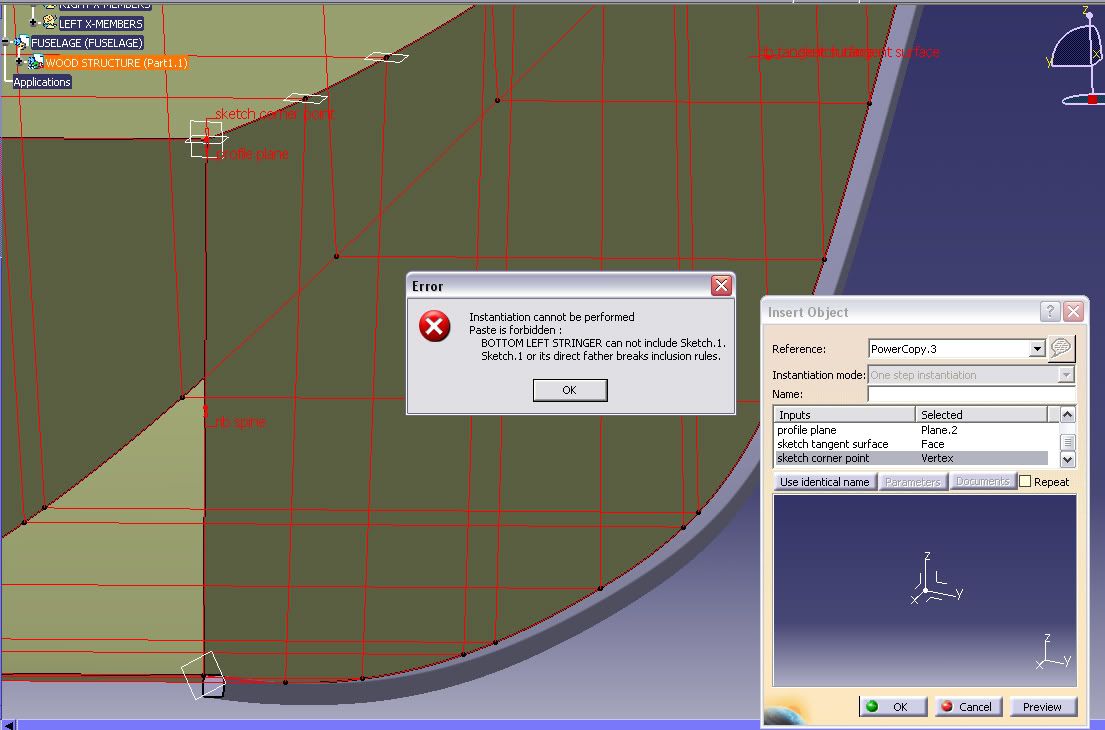1105x730 pixels.
Task: Expand the LEFT X-MEMBERS node
Action: point(33,21)
